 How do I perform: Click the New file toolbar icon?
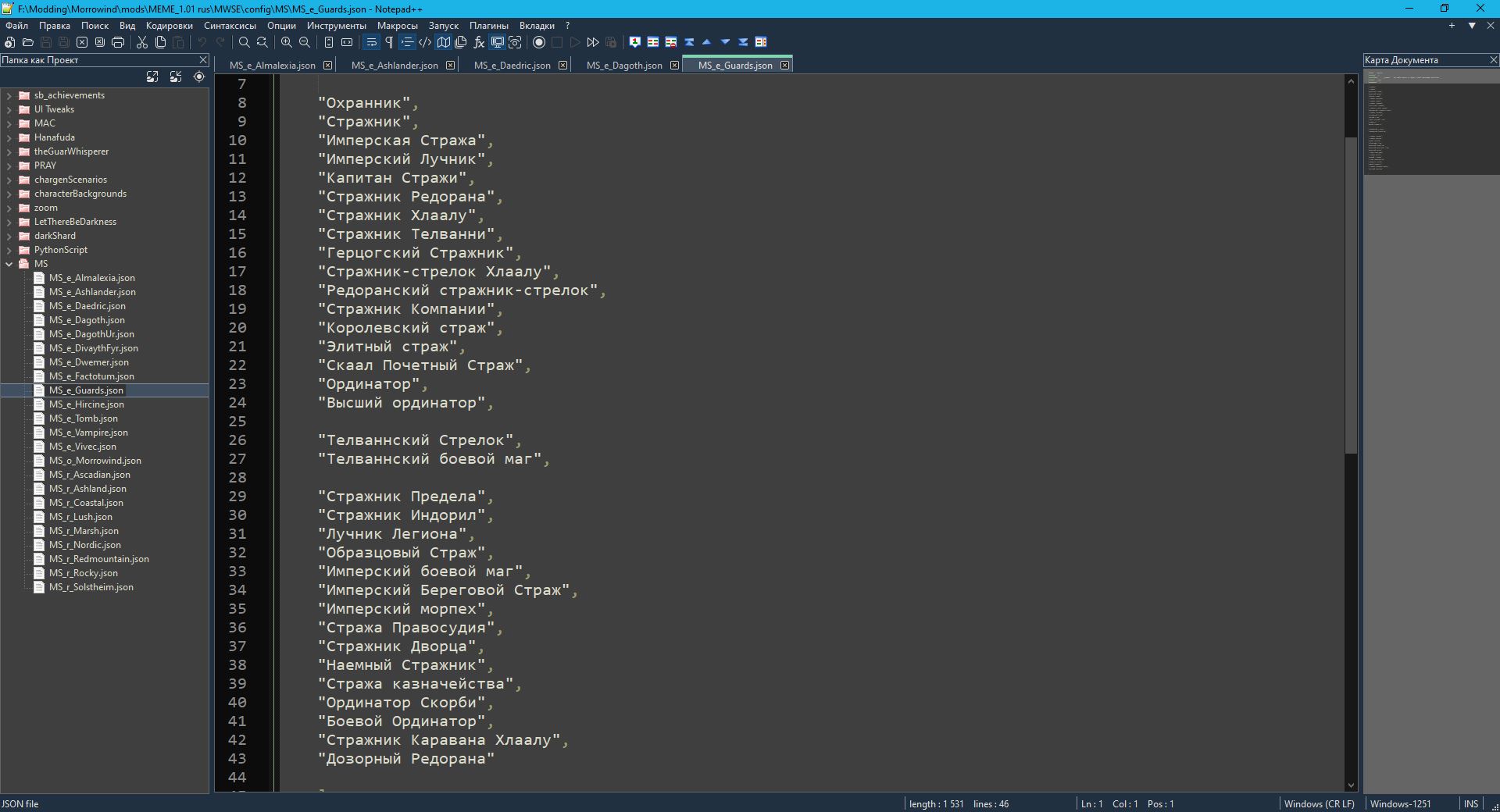(10, 42)
